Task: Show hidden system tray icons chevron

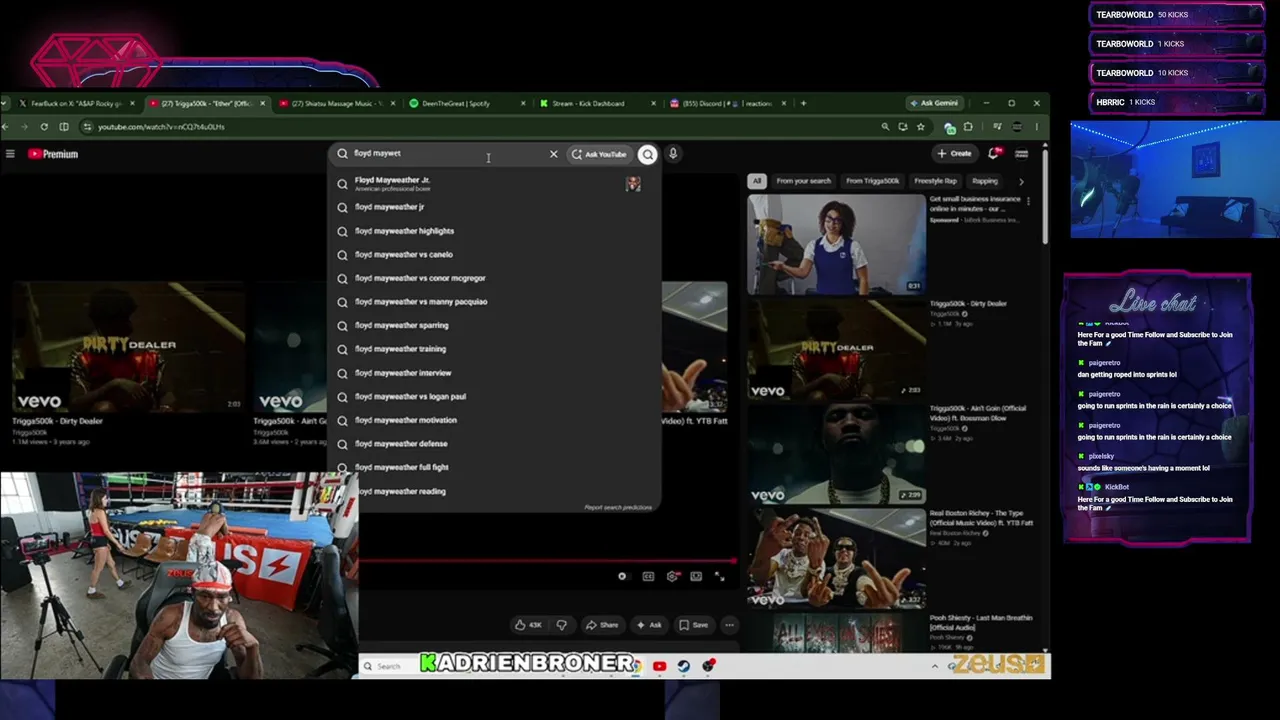Action: 935,666
